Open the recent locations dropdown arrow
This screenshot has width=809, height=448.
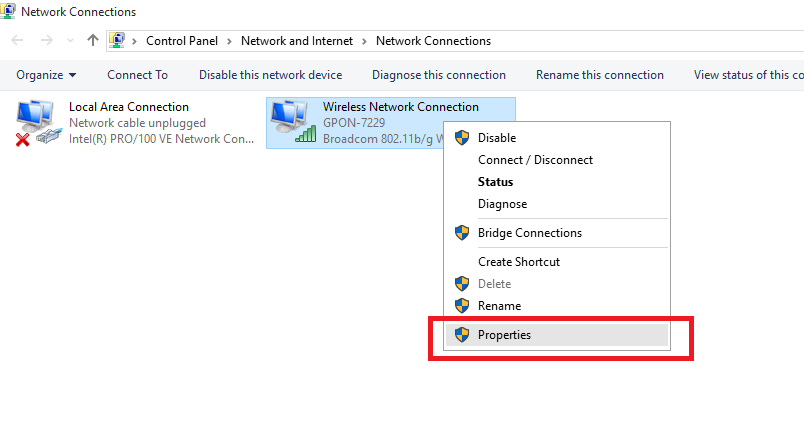point(70,41)
